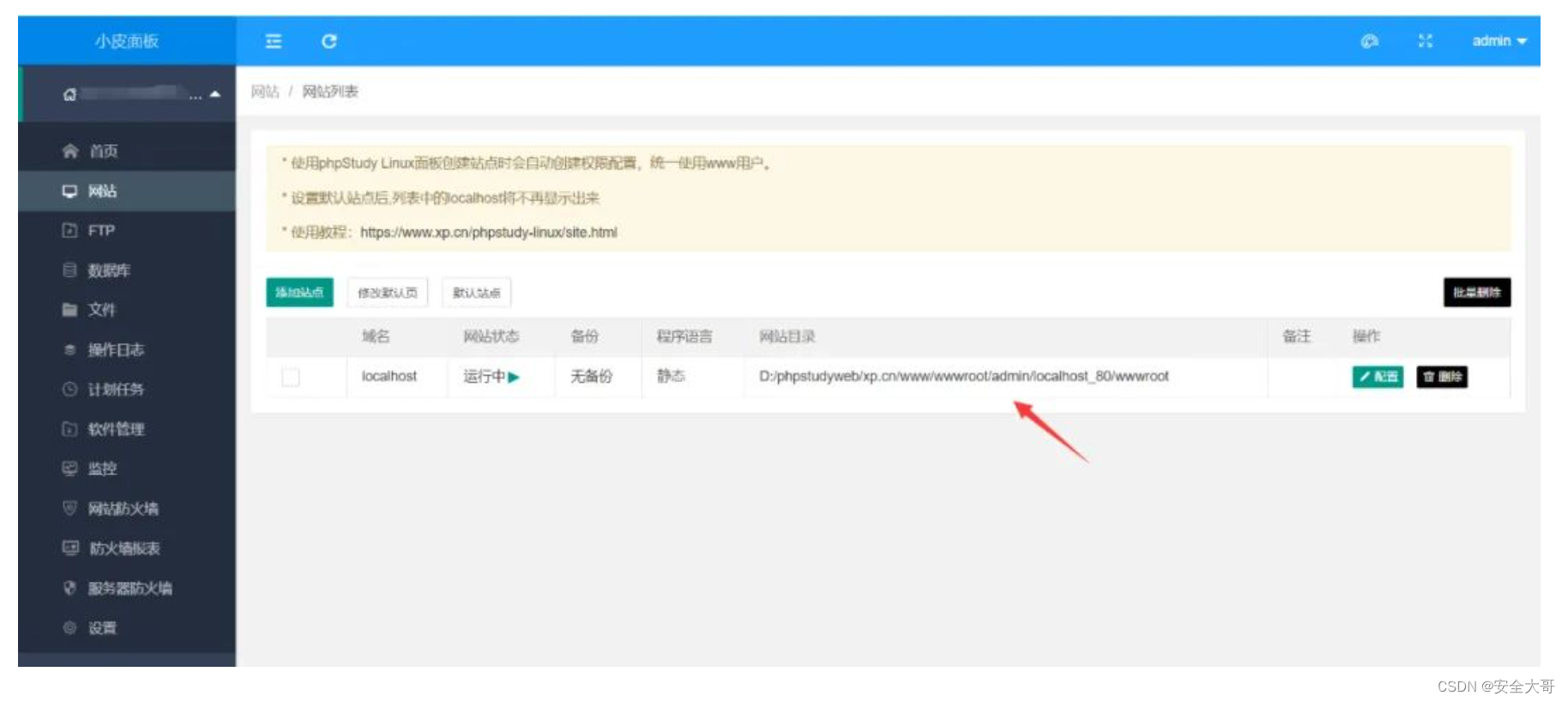
Task: Click the house icon beside the blurred server name
Action: click(x=69, y=94)
